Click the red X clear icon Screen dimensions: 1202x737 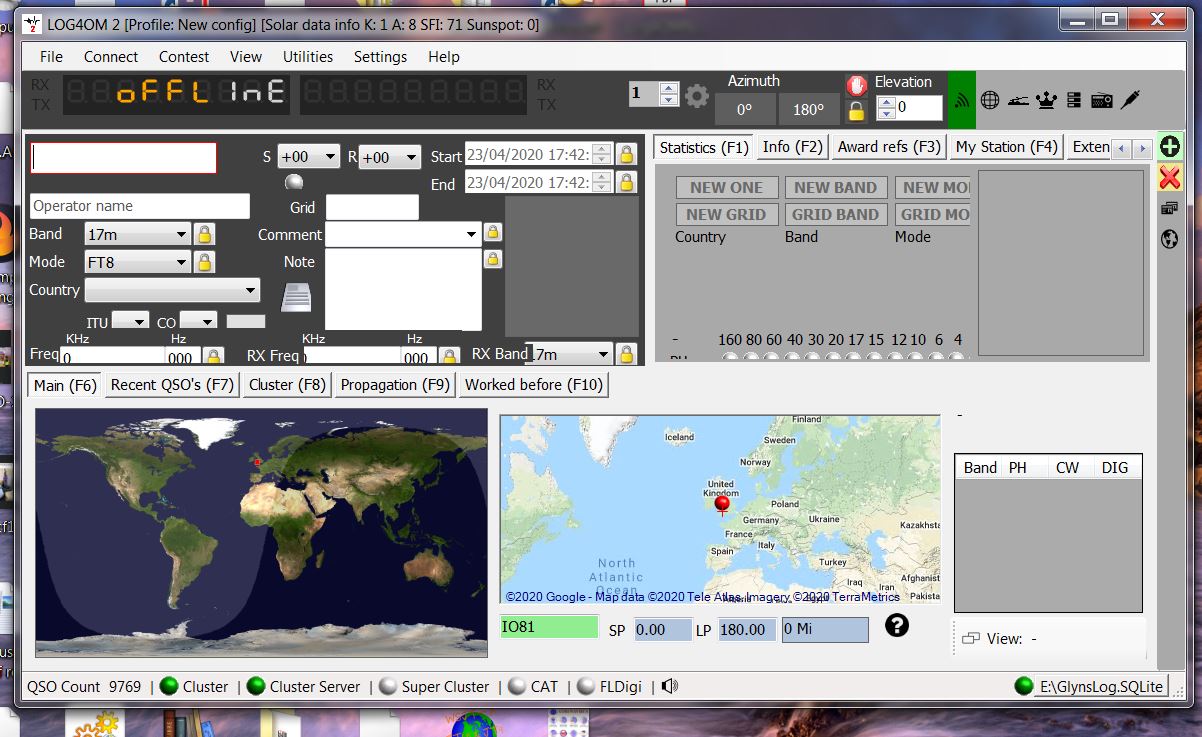pyautogui.click(x=1169, y=178)
